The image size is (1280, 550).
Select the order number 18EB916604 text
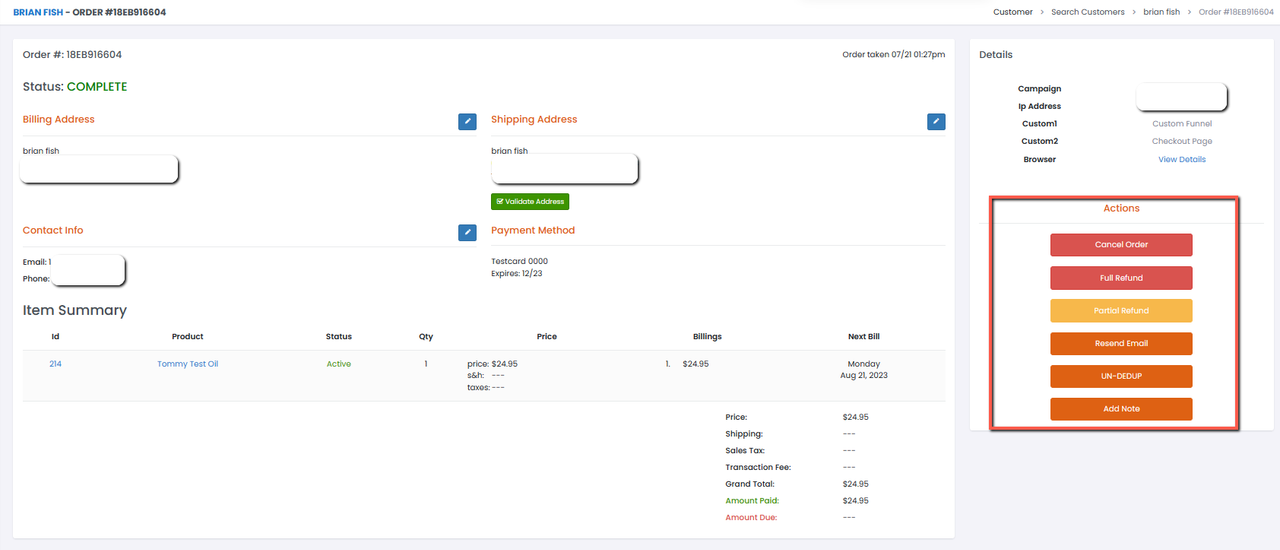(x=93, y=54)
